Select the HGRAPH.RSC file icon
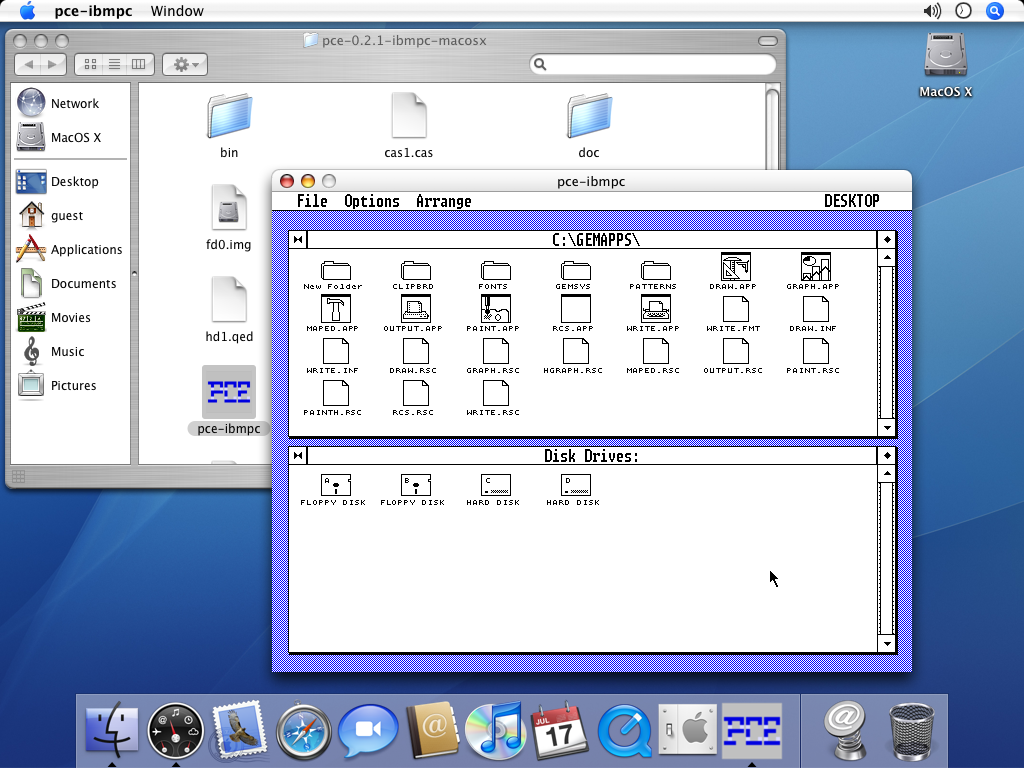Viewport: 1024px width, 768px height. tap(575, 351)
